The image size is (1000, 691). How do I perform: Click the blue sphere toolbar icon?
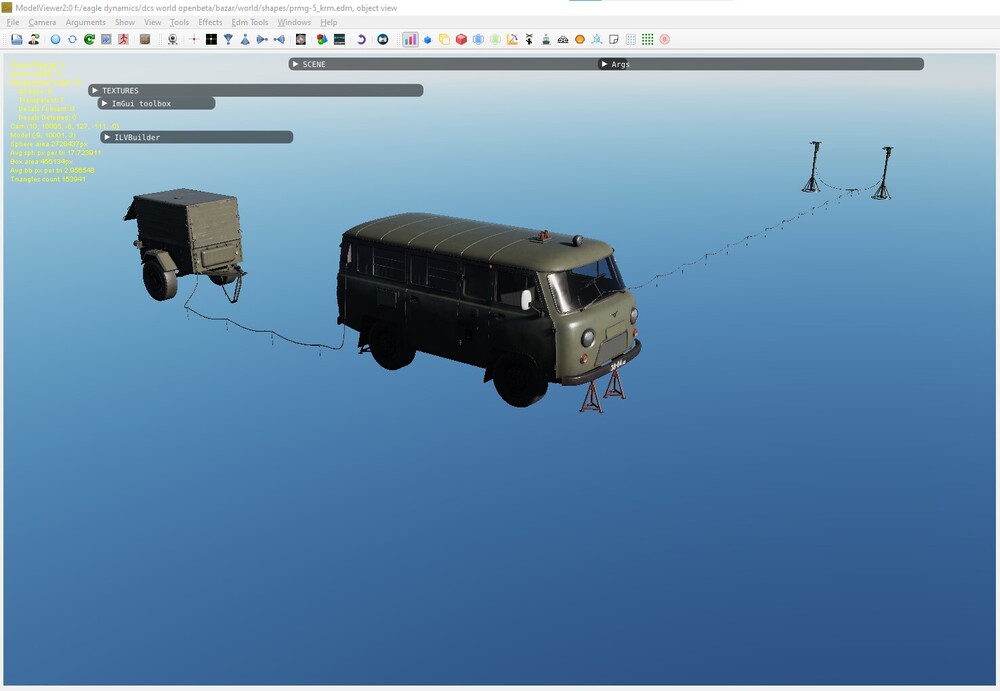point(55,40)
